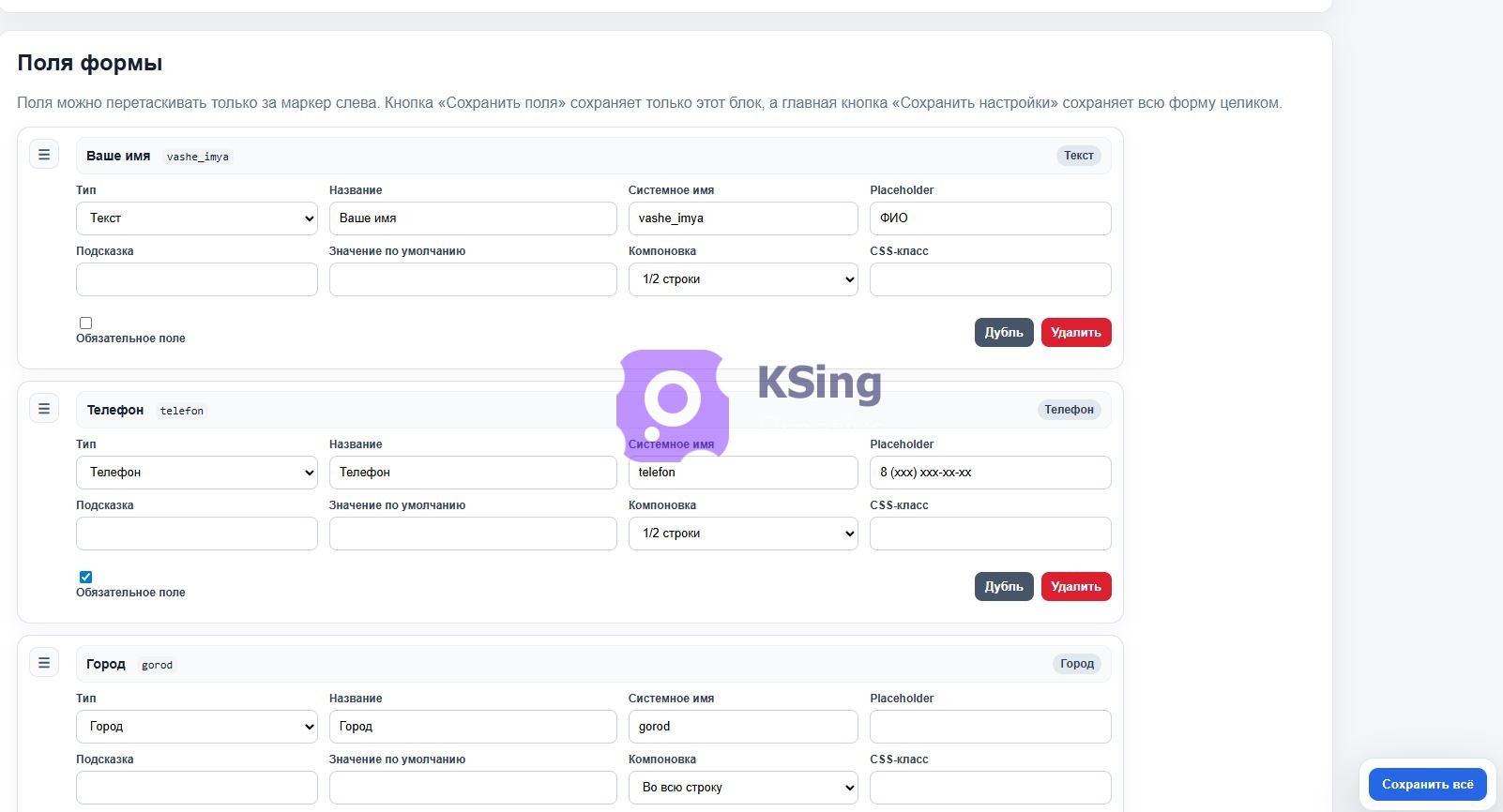Focus Placeholder input with 8 (xxx) xxx-xx-xx
Image resolution: width=1503 pixels, height=812 pixels.
(x=991, y=473)
